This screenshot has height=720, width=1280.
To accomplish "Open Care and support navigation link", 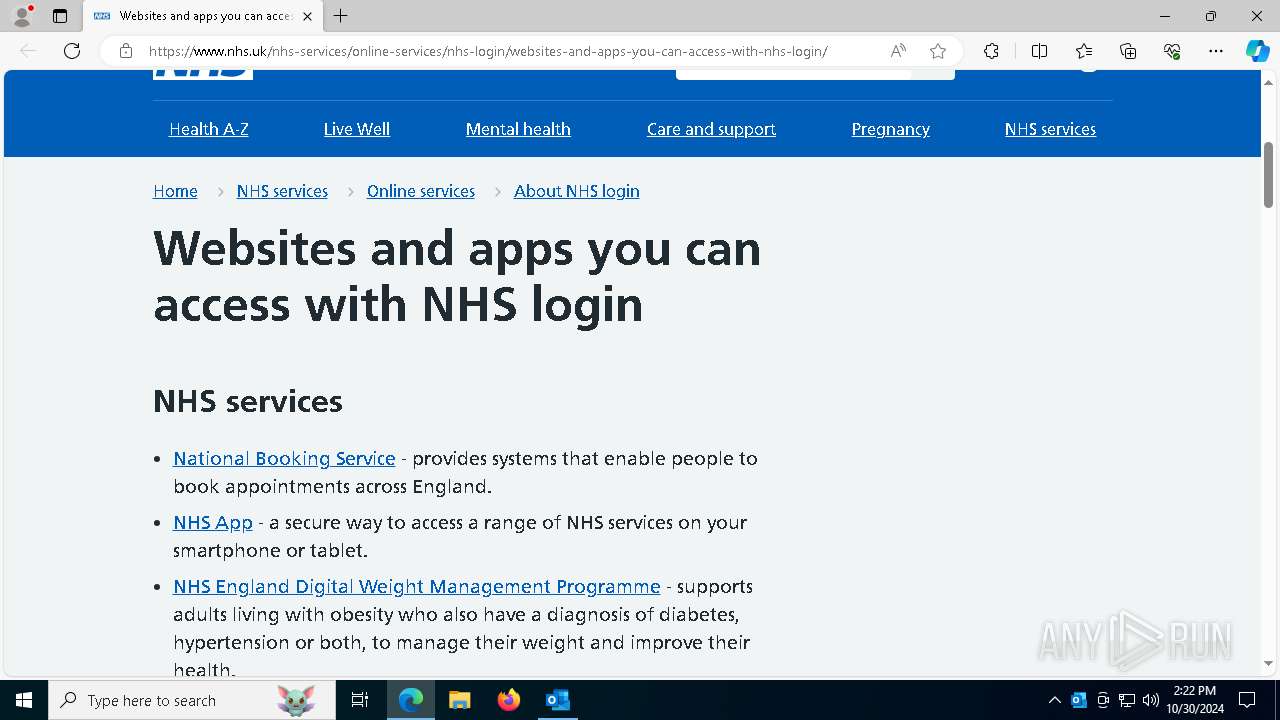I will (711, 129).
